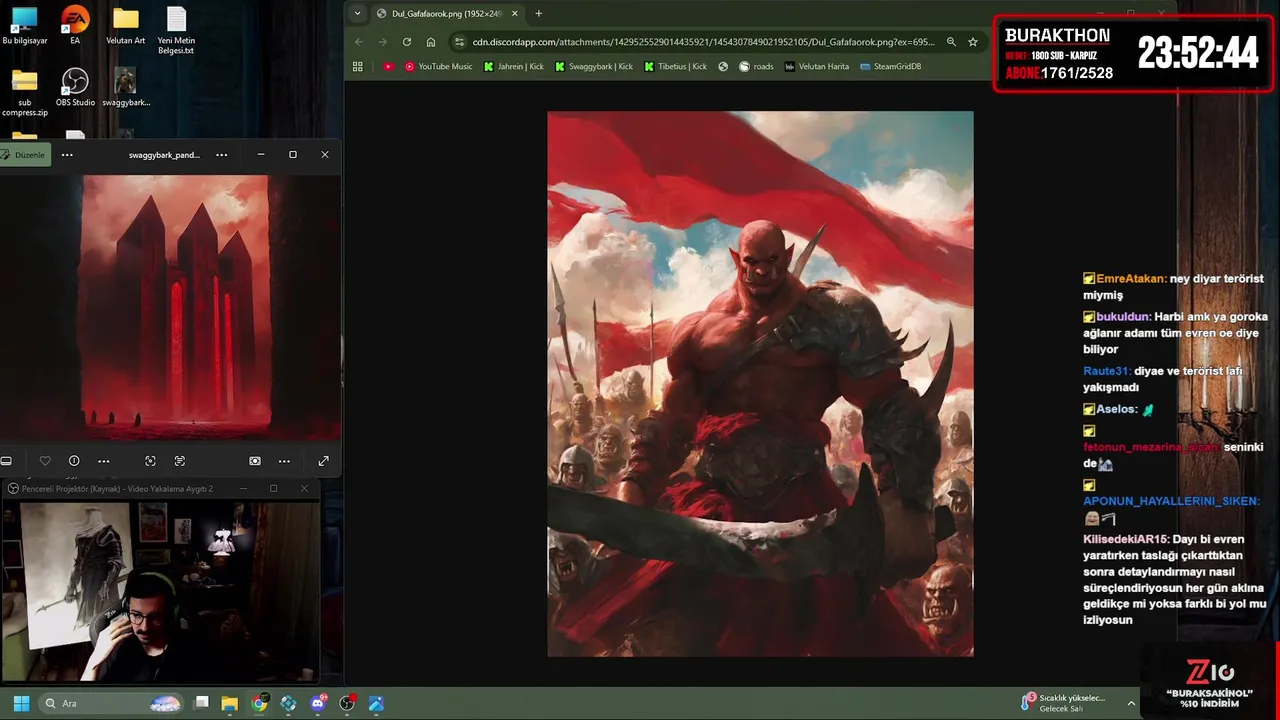Favorite the image with the heart icon
This screenshot has height=720, width=1280.
[45, 461]
